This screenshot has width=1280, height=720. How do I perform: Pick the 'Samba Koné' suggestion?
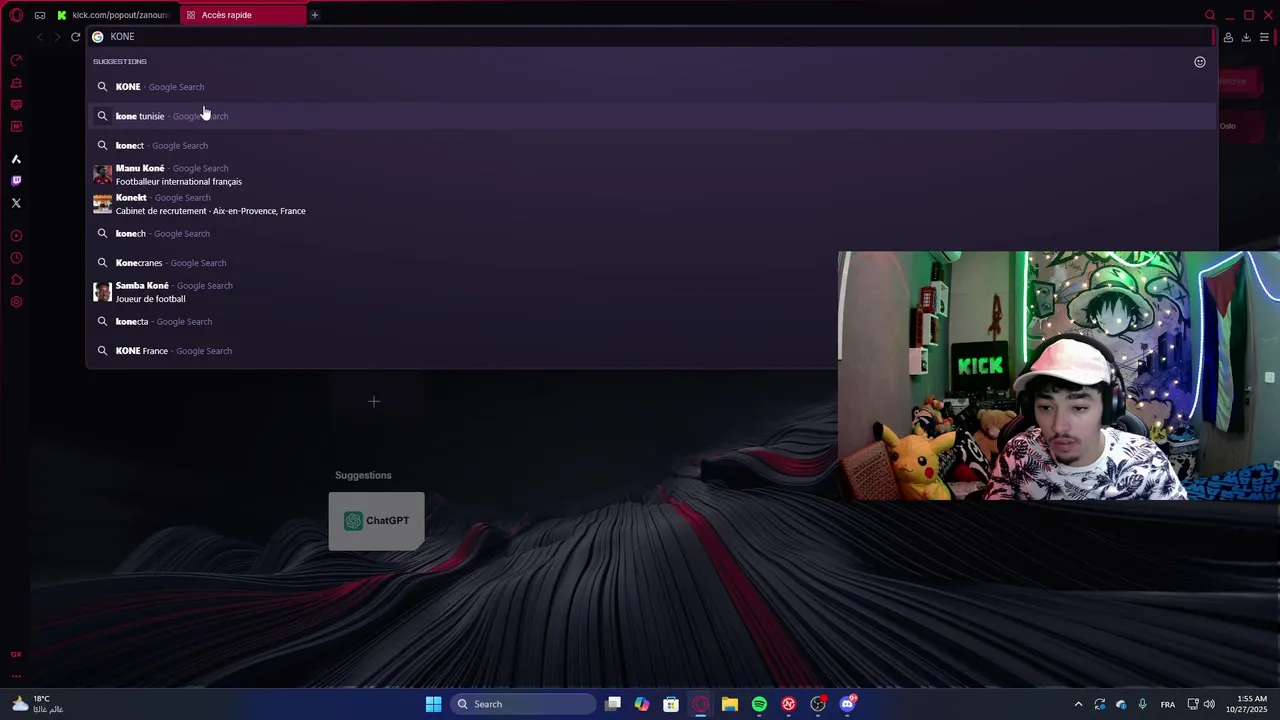point(651,292)
